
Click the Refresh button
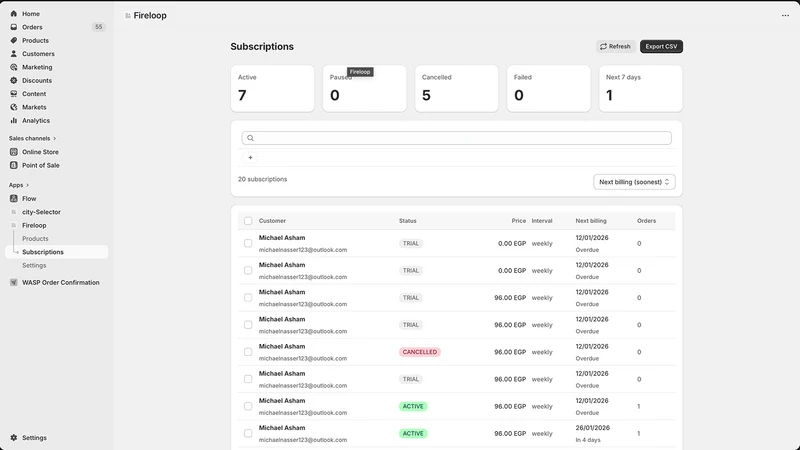click(x=615, y=46)
